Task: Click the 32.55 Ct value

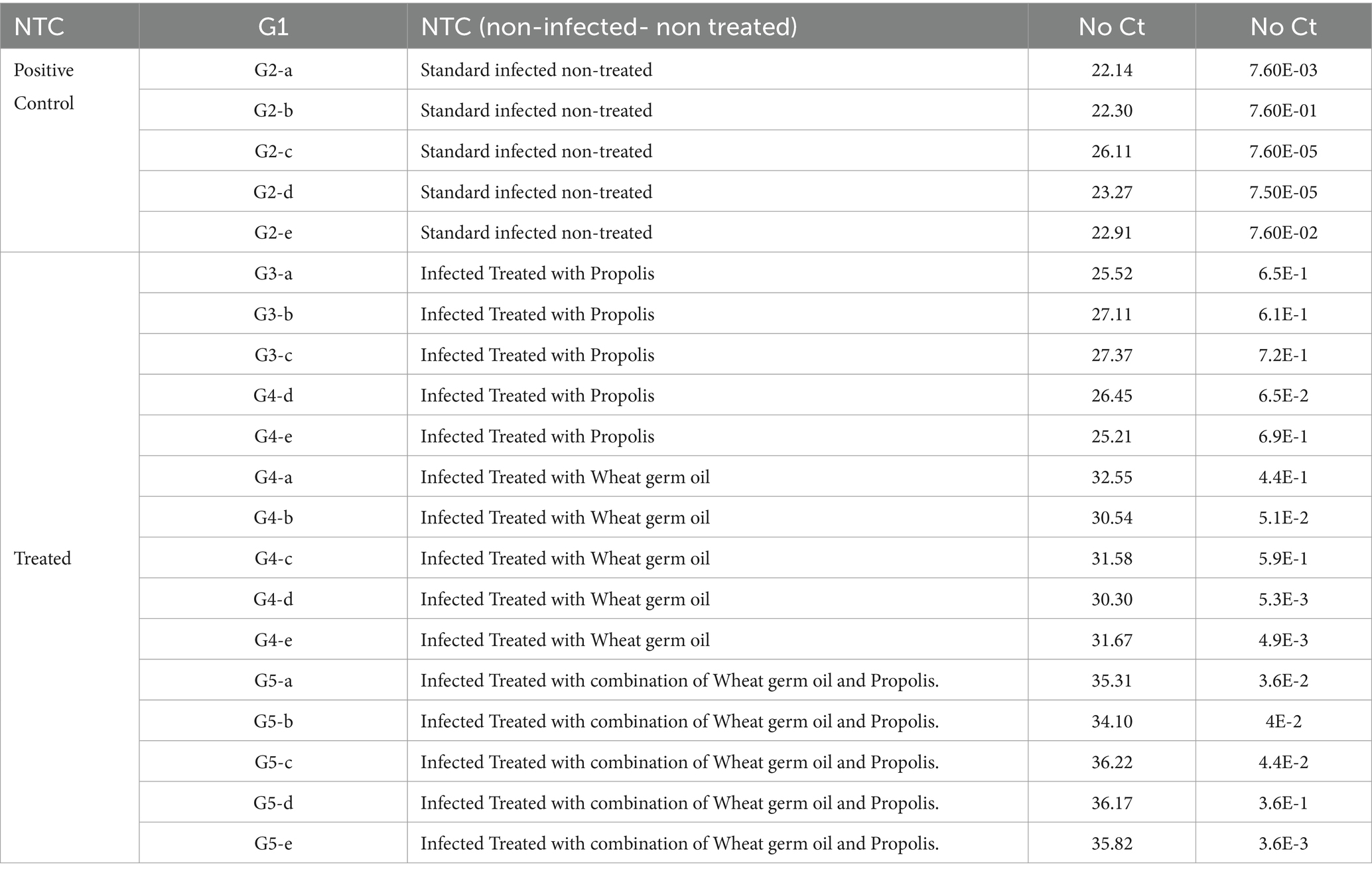Action: [x=1112, y=477]
